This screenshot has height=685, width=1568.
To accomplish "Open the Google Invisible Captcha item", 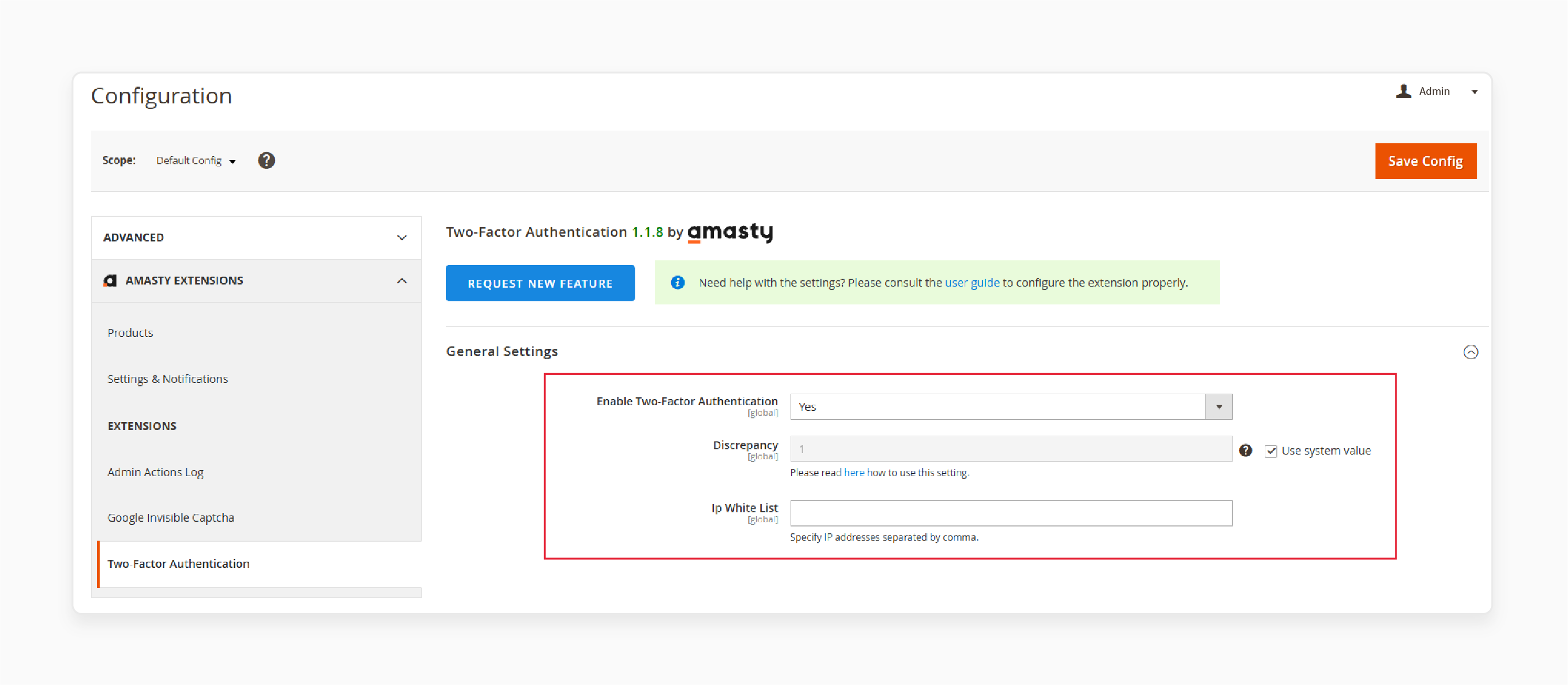I will (x=170, y=518).
